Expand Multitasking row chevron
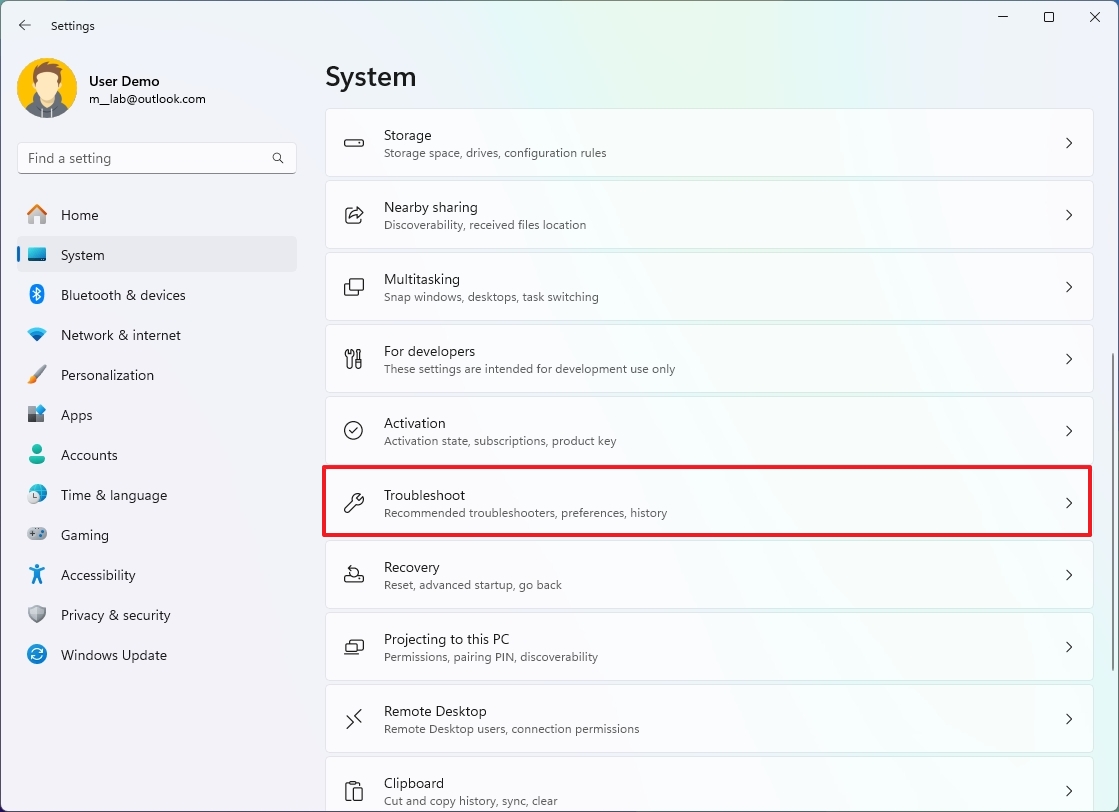 pos(1068,288)
